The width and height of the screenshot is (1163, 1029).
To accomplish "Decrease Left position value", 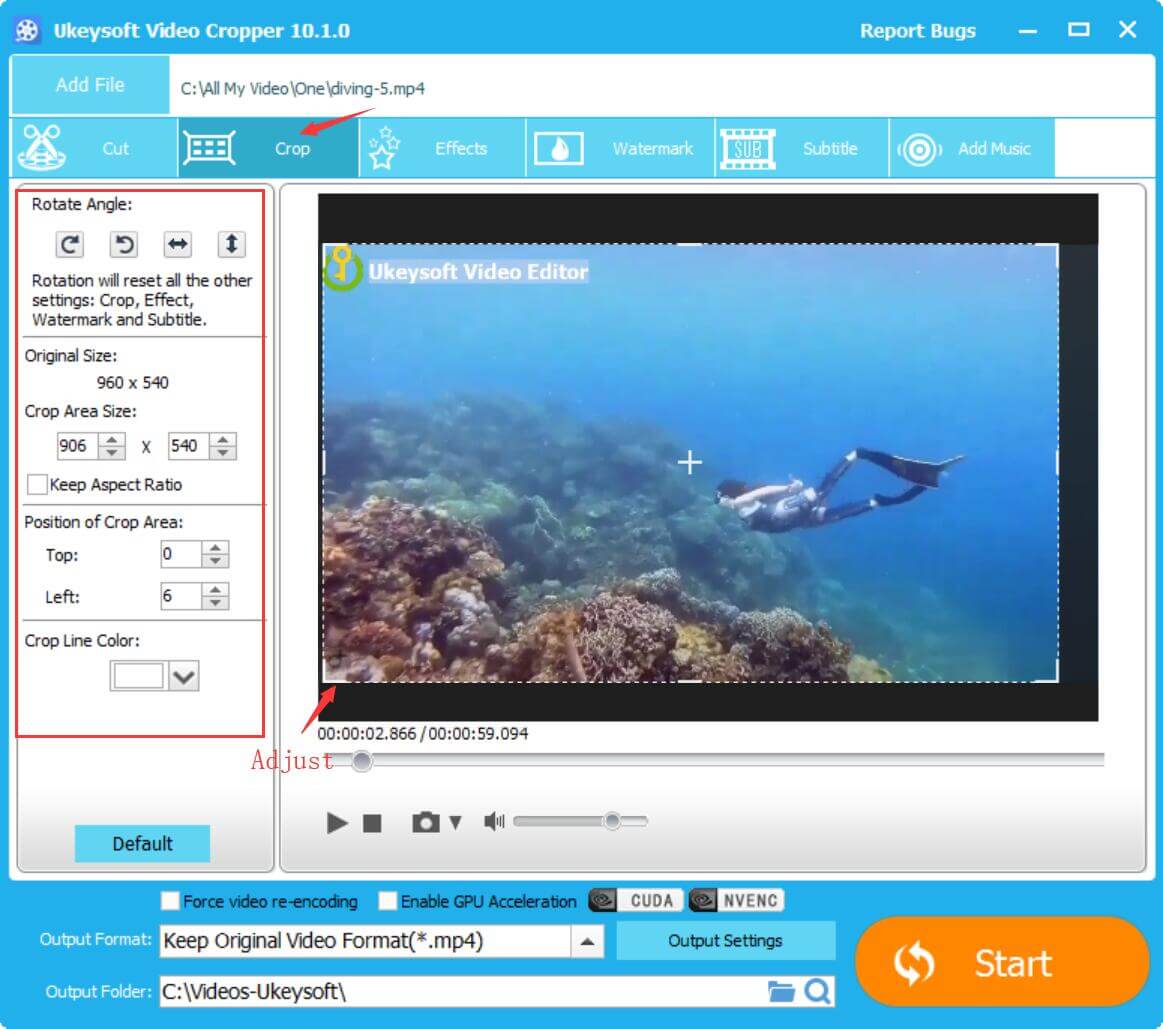I will click(x=215, y=602).
